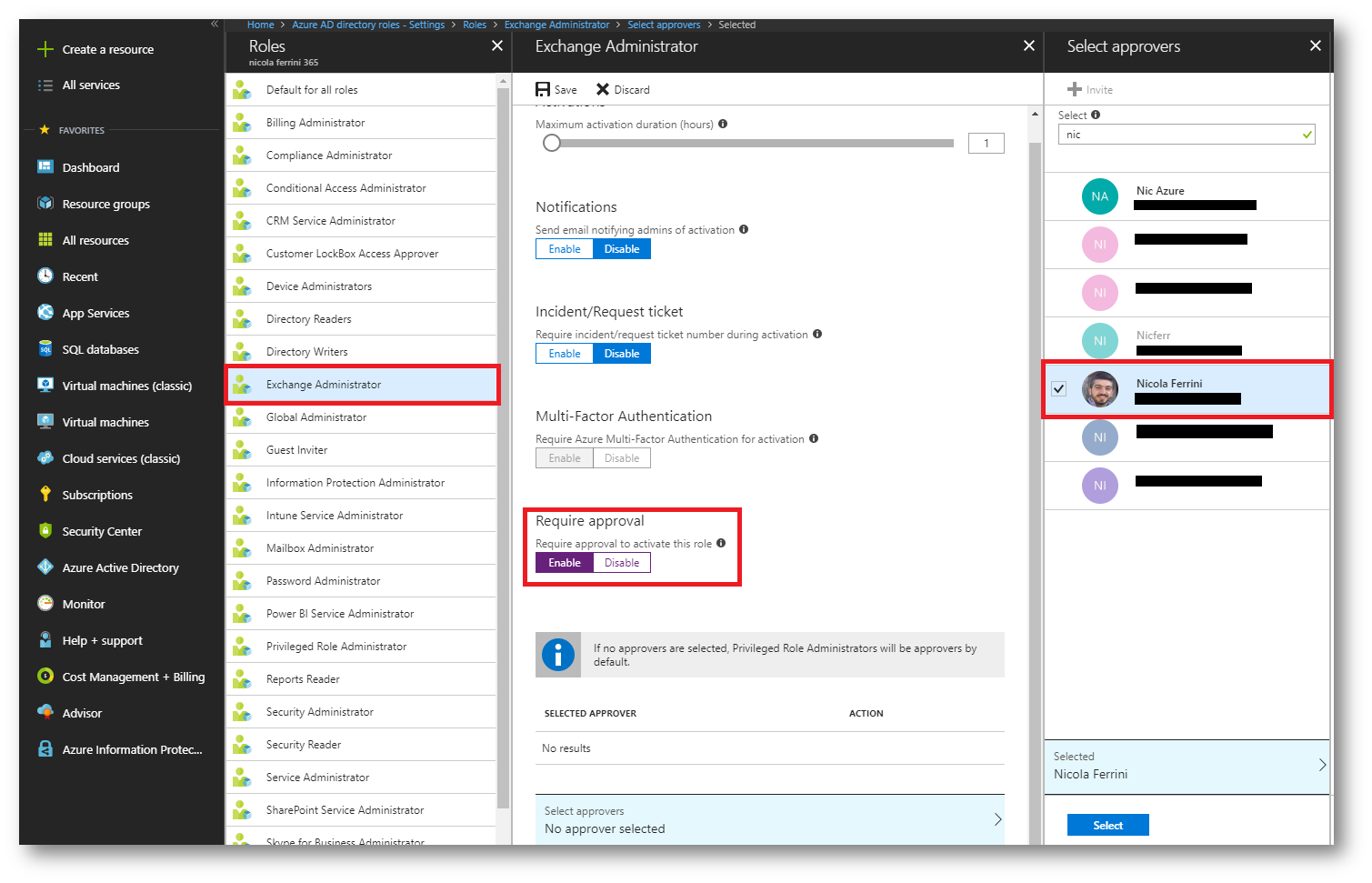
Task: Click the Save button text
Action: (x=566, y=90)
